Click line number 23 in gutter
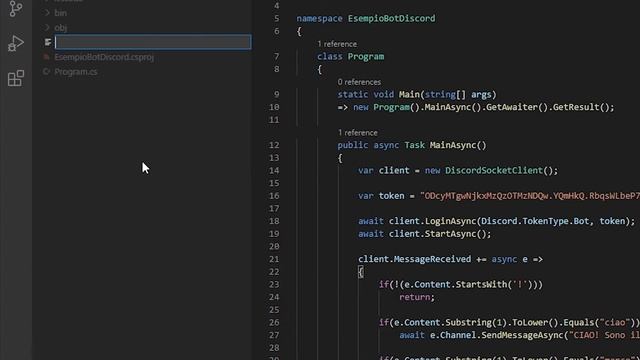 tap(274, 284)
